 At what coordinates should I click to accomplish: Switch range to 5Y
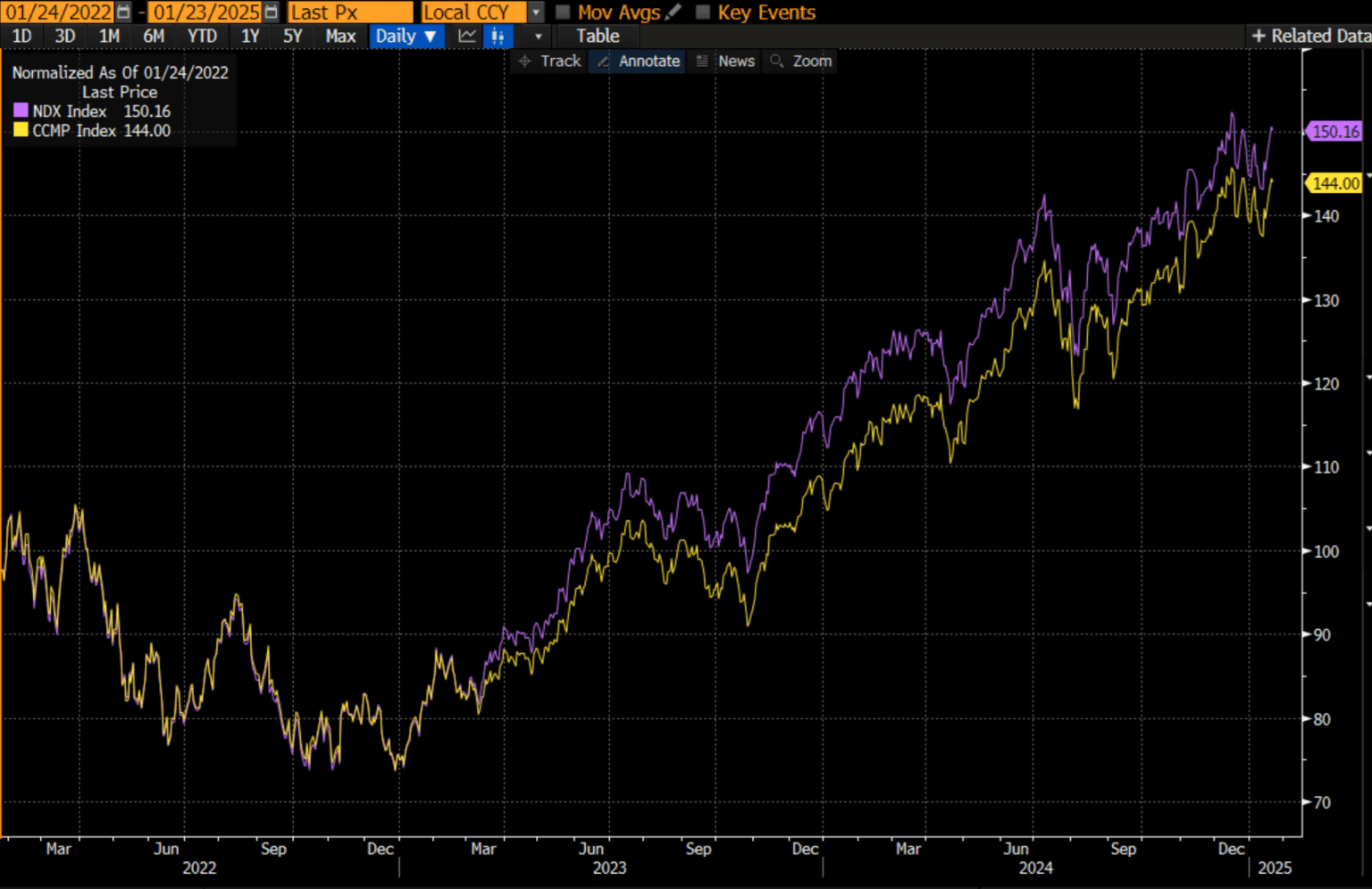[x=293, y=37]
